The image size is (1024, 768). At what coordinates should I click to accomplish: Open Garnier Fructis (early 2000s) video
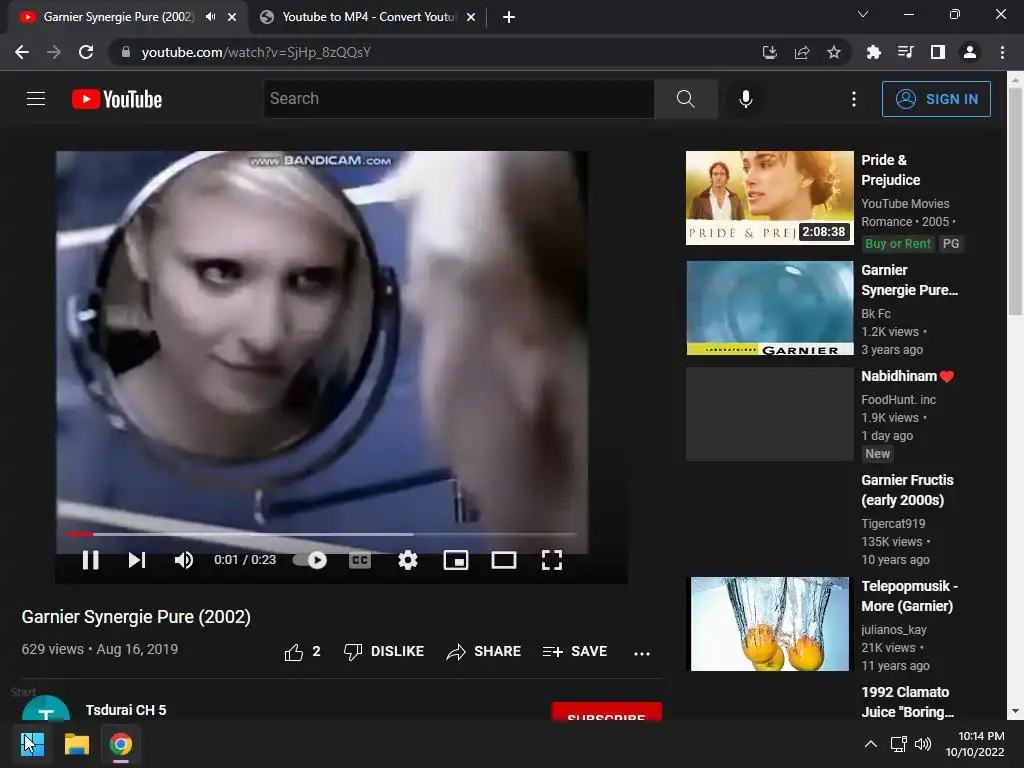[907, 490]
